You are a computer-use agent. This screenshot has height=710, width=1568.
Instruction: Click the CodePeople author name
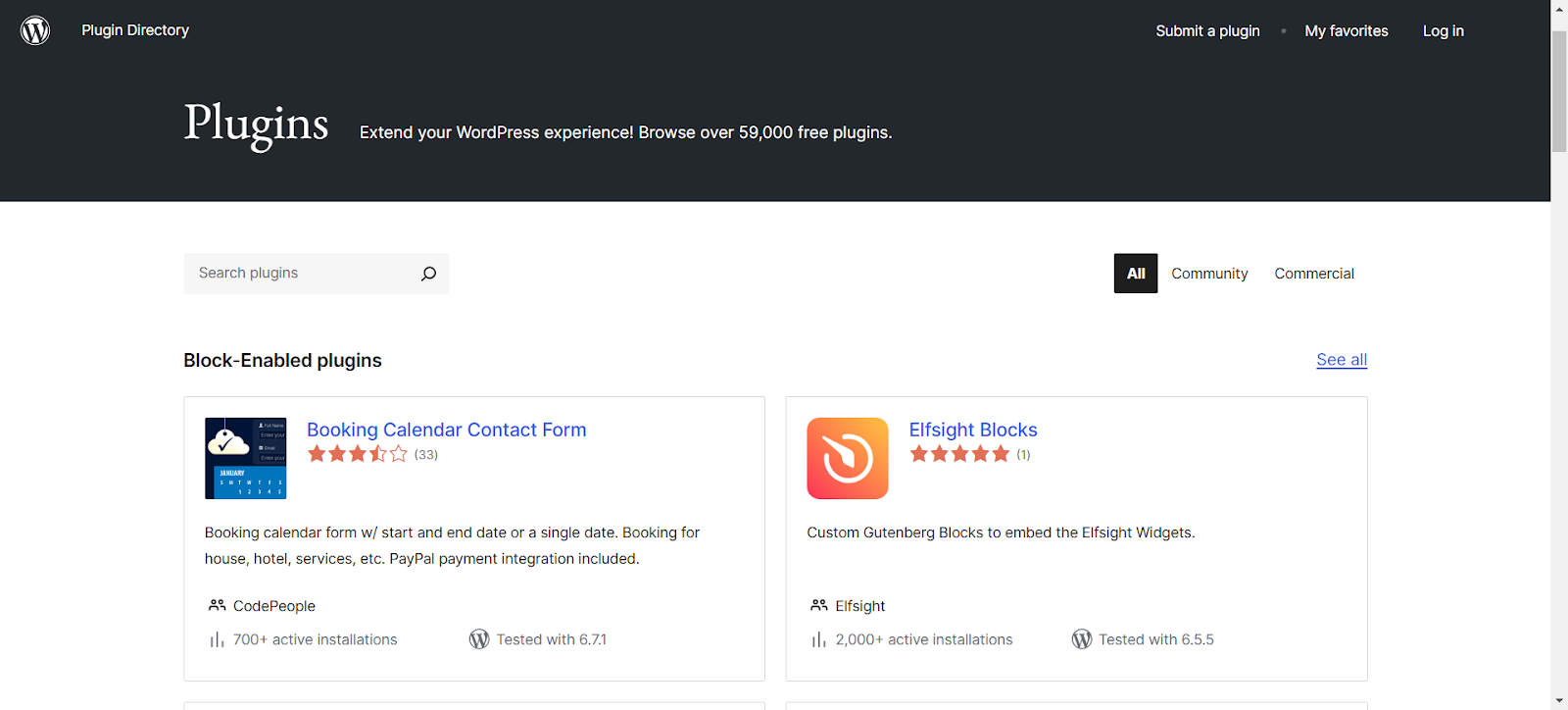(274, 606)
